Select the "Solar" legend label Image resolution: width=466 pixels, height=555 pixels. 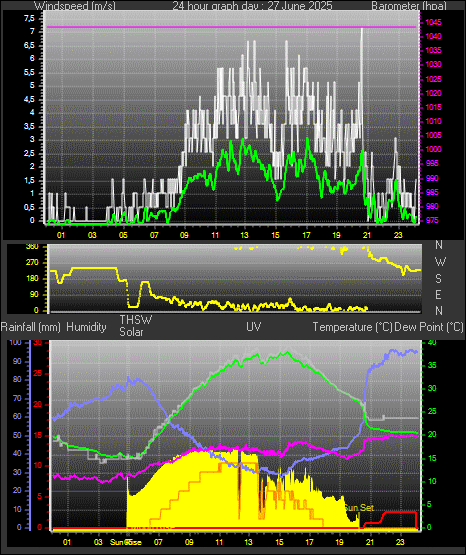(131, 332)
